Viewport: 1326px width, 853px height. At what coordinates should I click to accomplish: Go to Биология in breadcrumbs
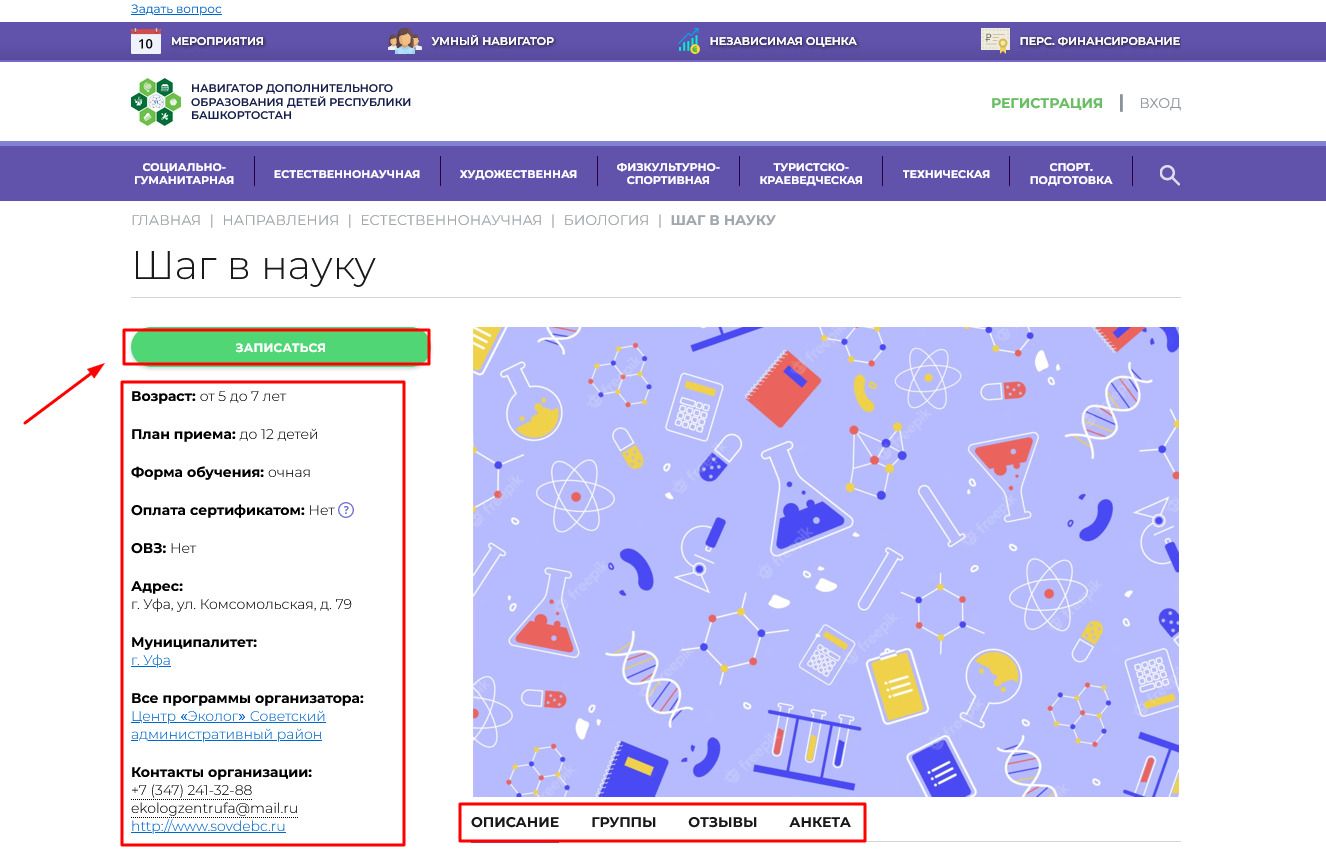(x=606, y=220)
